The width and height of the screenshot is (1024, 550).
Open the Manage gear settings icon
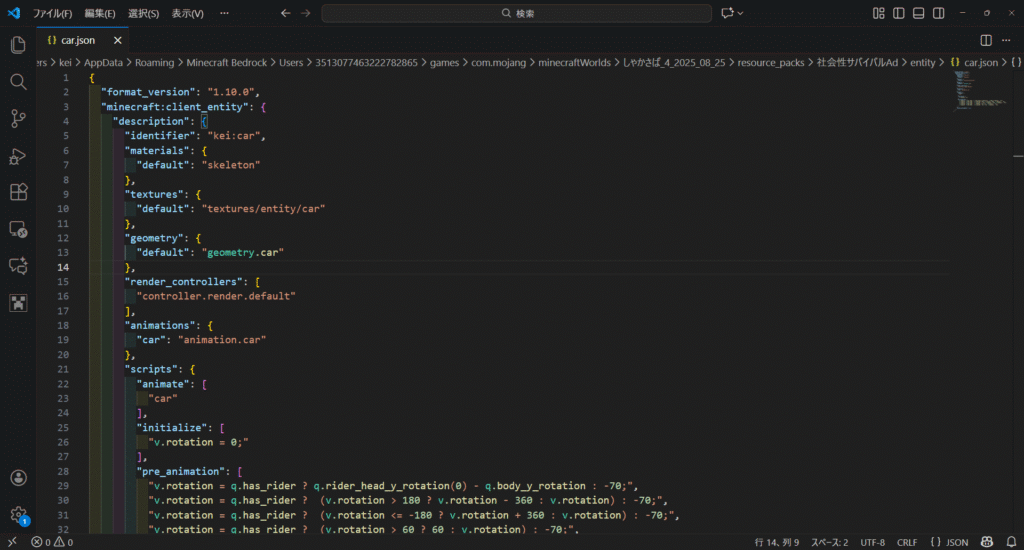18,514
